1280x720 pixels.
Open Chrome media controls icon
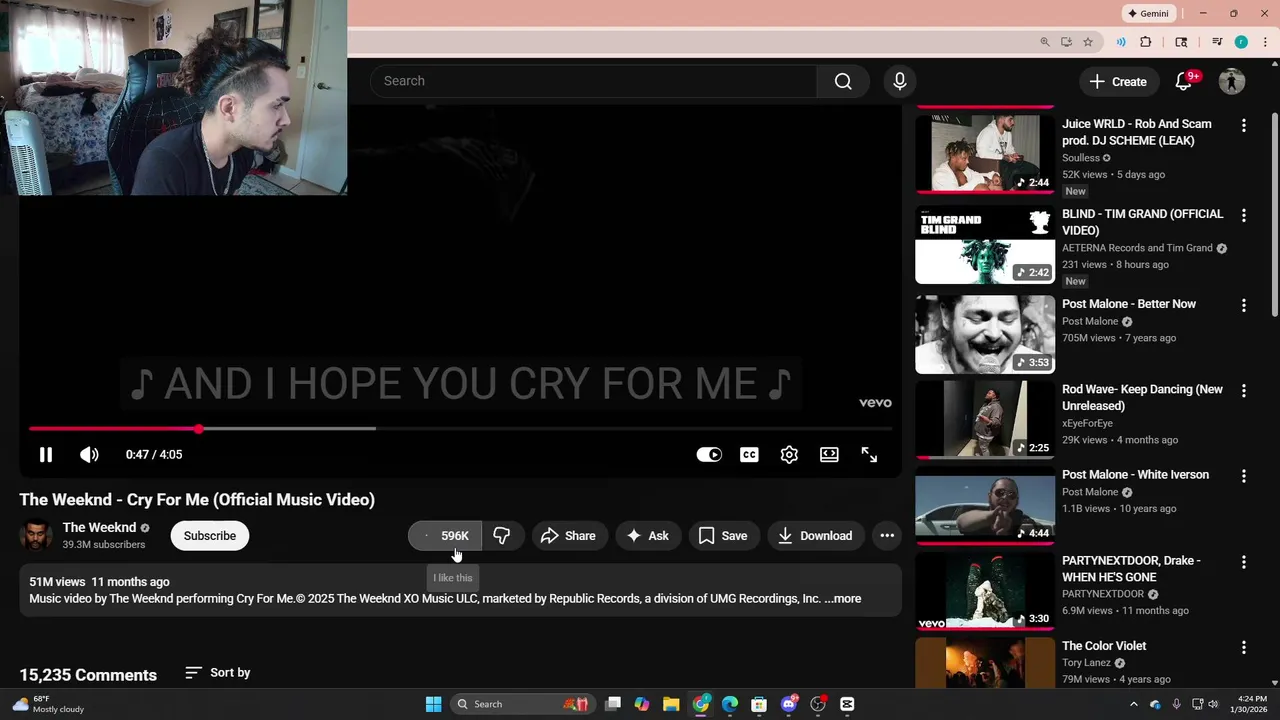[x=1217, y=42]
